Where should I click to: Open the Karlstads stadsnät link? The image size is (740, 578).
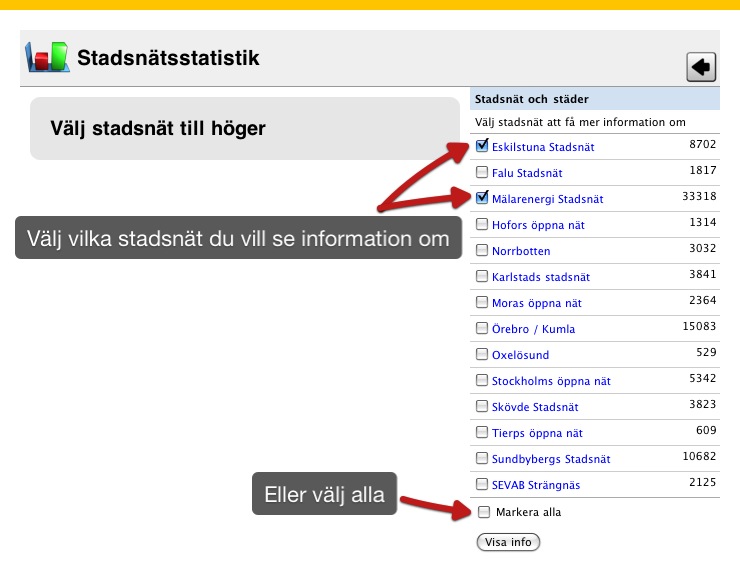pos(541,277)
